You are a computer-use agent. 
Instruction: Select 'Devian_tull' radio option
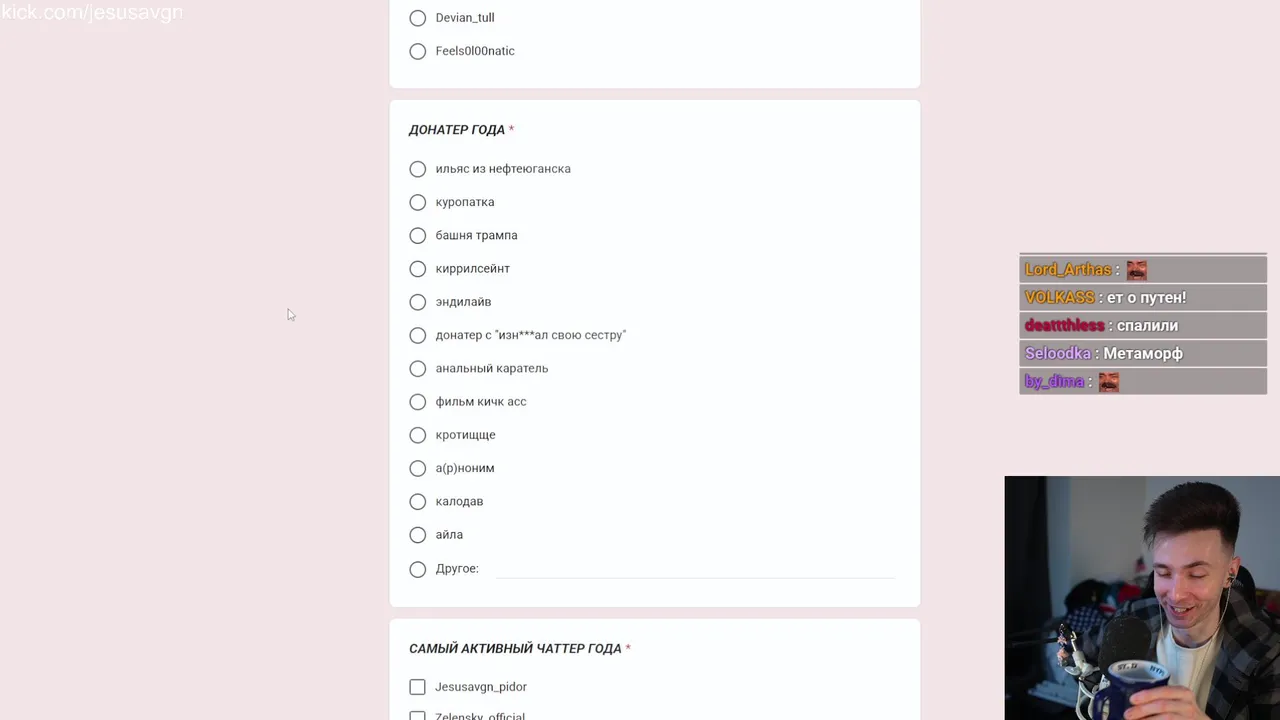pos(418,18)
